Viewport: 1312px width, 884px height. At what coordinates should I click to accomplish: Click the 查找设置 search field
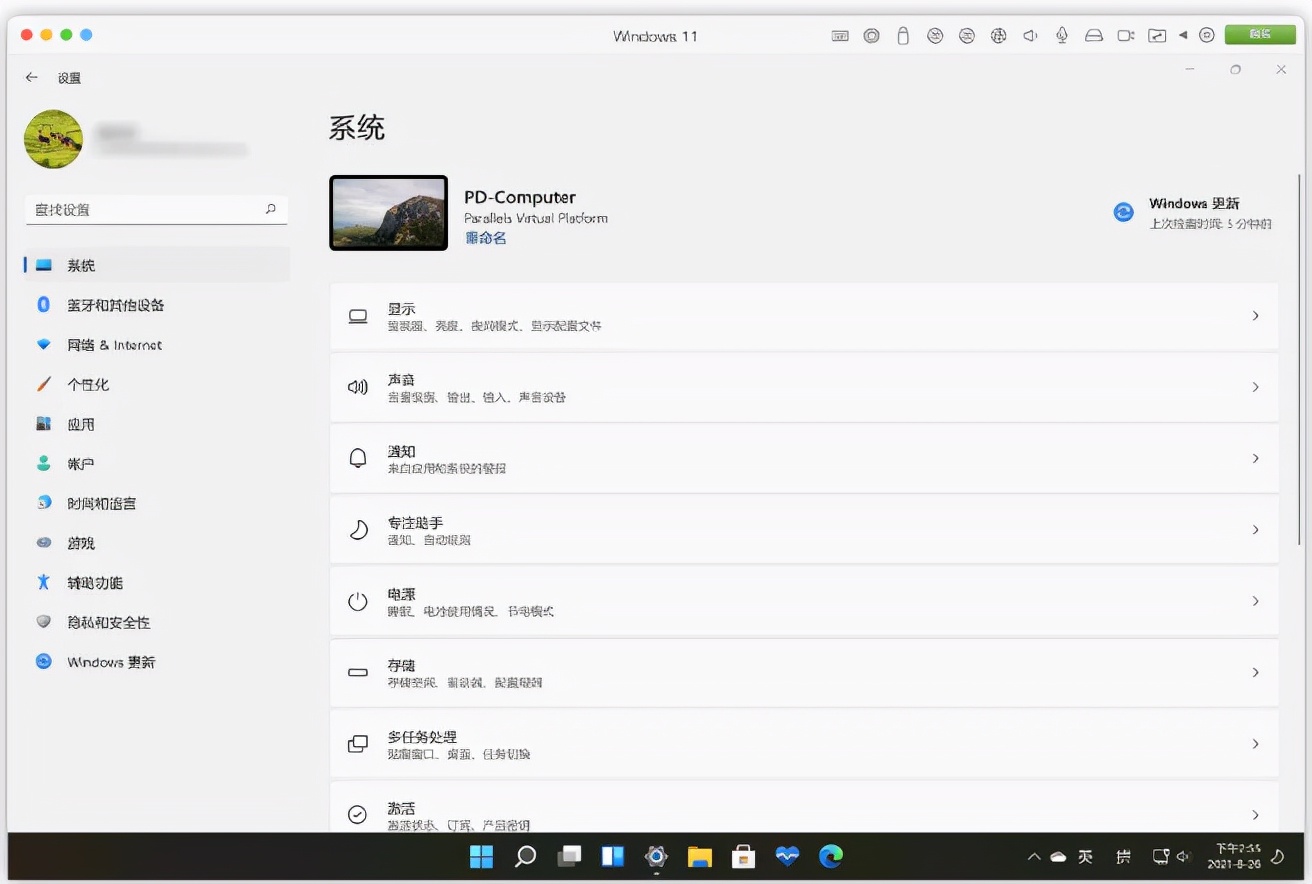[x=156, y=210]
